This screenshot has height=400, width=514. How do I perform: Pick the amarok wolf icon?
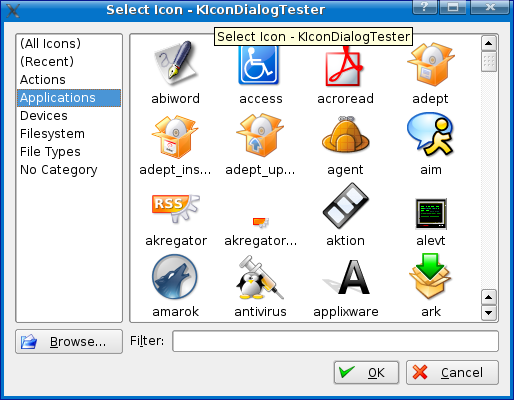click(175, 277)
